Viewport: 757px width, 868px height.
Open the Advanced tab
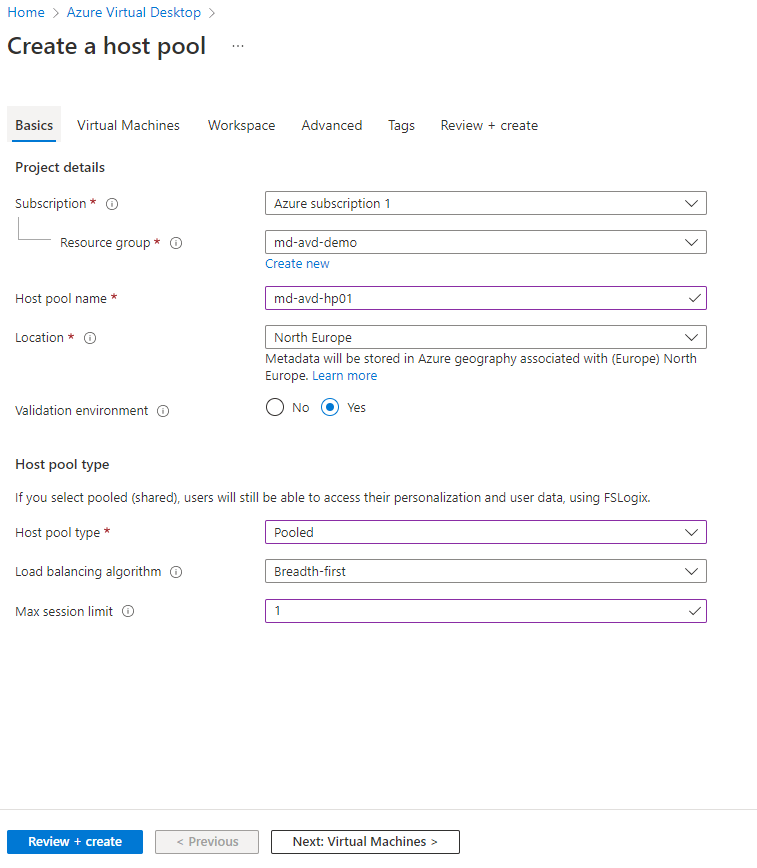click(331, 125)
